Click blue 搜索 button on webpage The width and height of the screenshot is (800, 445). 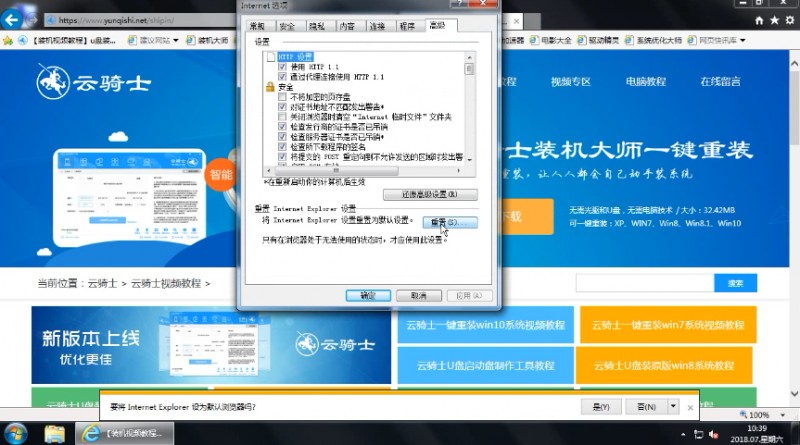click(x=735, y=283)
